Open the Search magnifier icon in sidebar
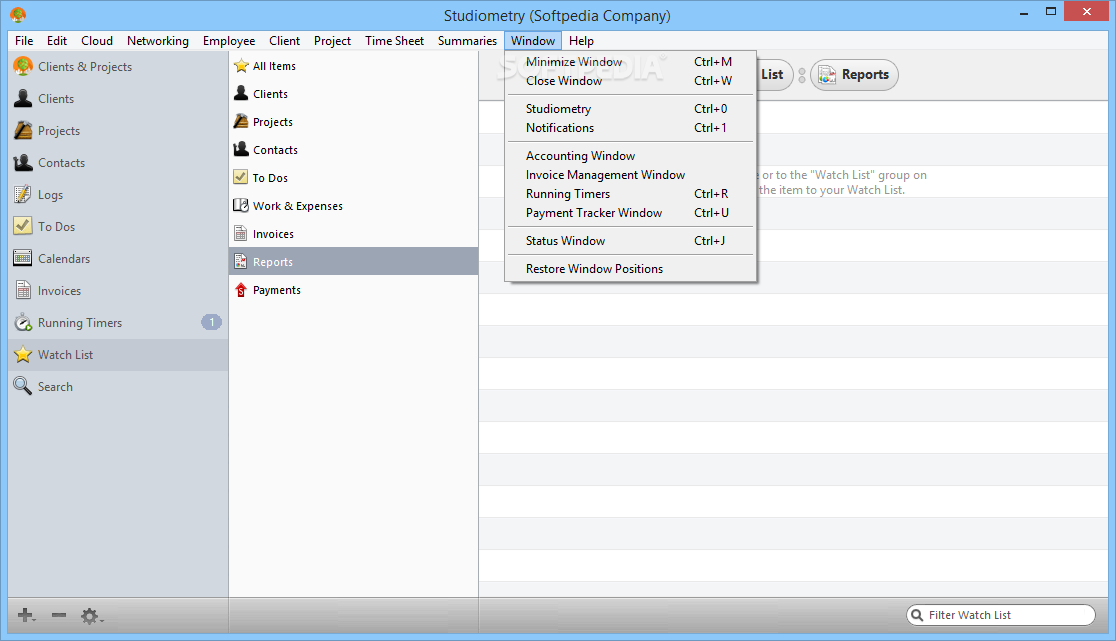This screenshot has height=641, width=1116. pos(23,386)
